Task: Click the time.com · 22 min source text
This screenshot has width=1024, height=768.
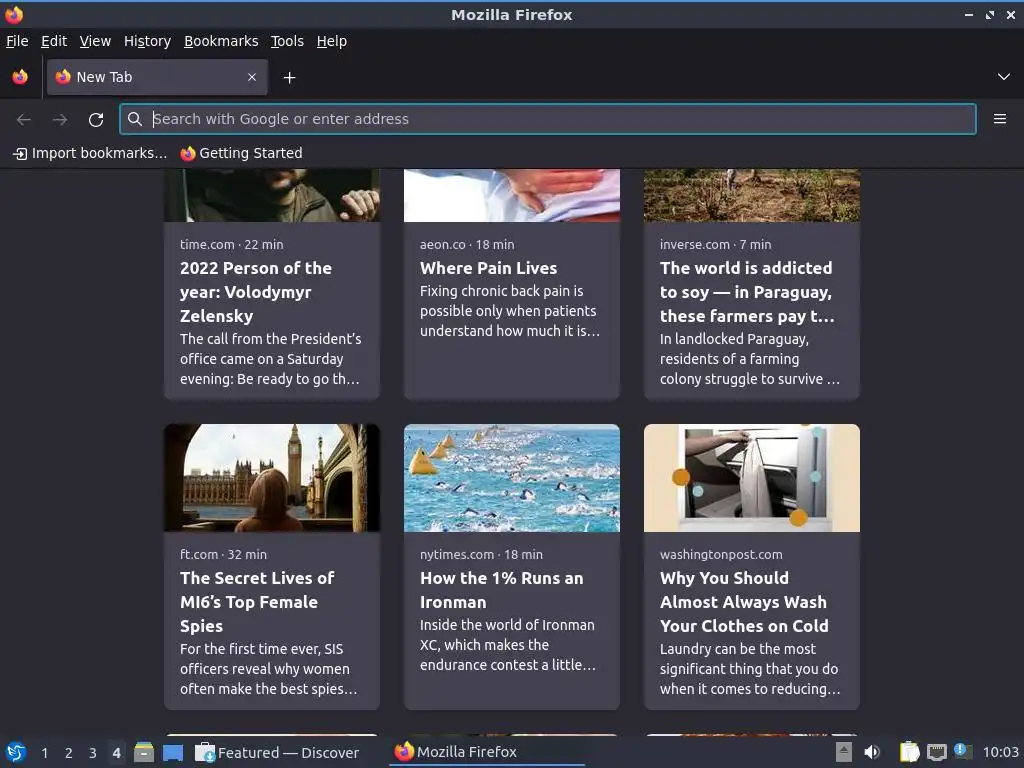Action: (232, 244)
